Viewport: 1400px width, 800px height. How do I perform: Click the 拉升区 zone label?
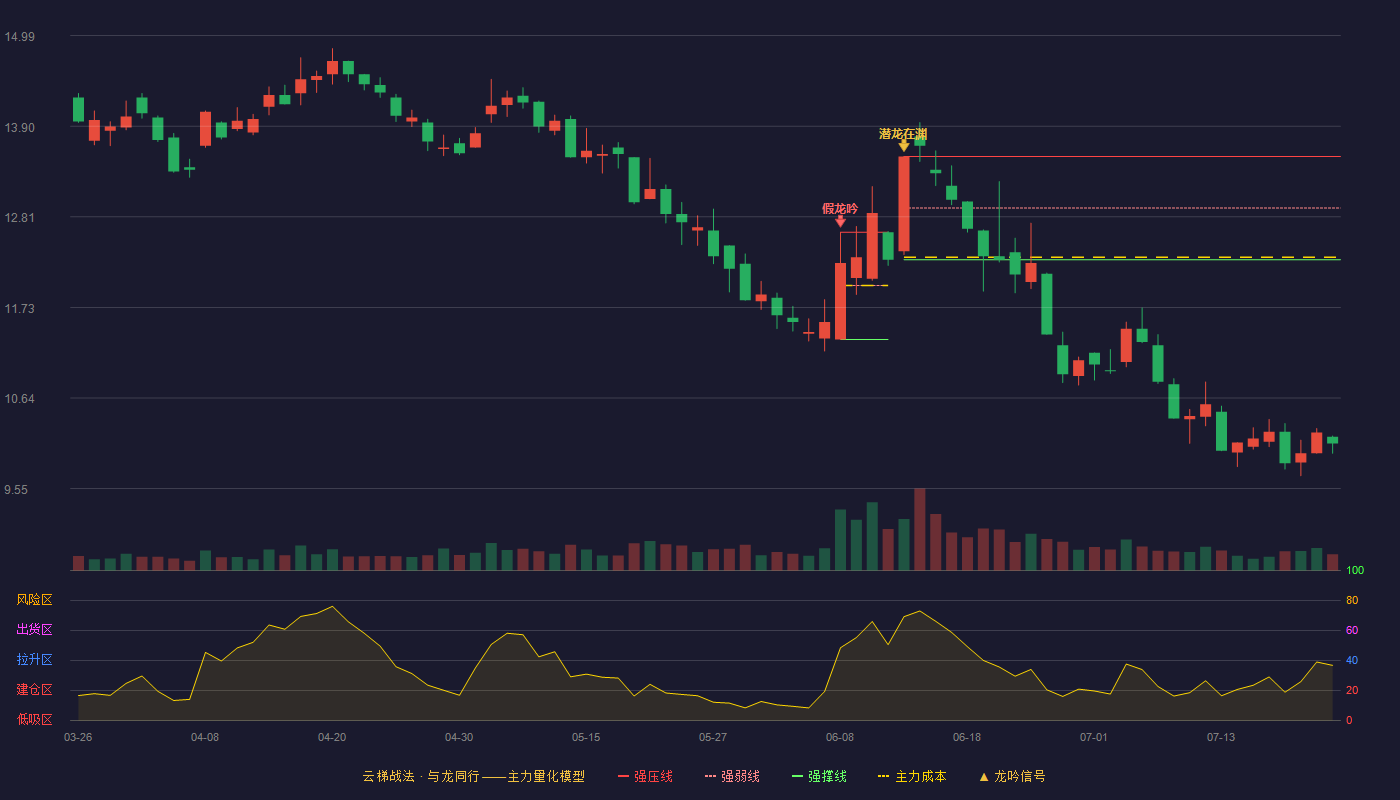34,660
